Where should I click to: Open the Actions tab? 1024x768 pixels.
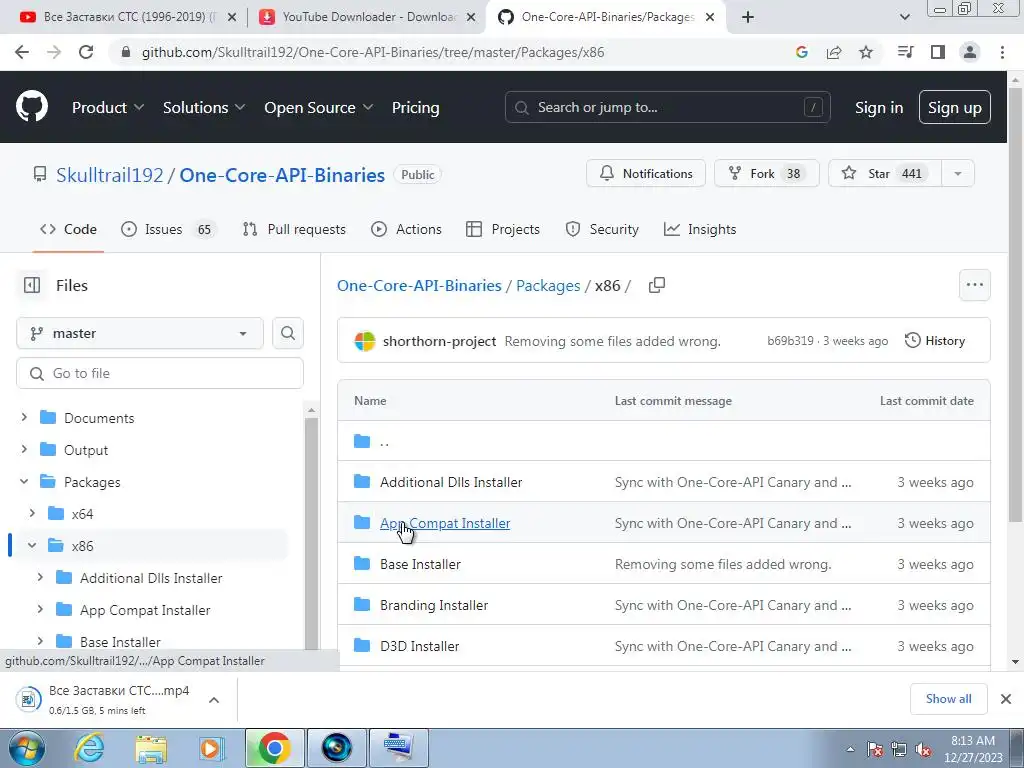click(x=406, y=229)
